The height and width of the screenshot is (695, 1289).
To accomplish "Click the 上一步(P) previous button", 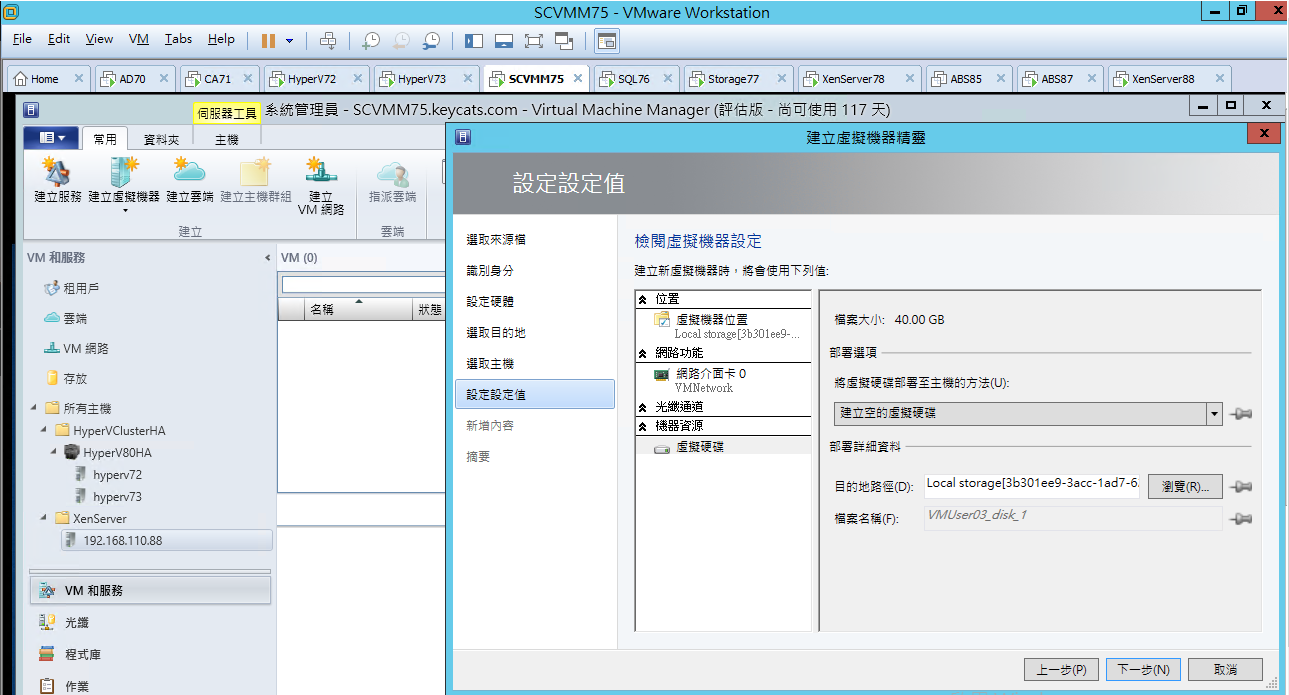I will [1062, 669].
